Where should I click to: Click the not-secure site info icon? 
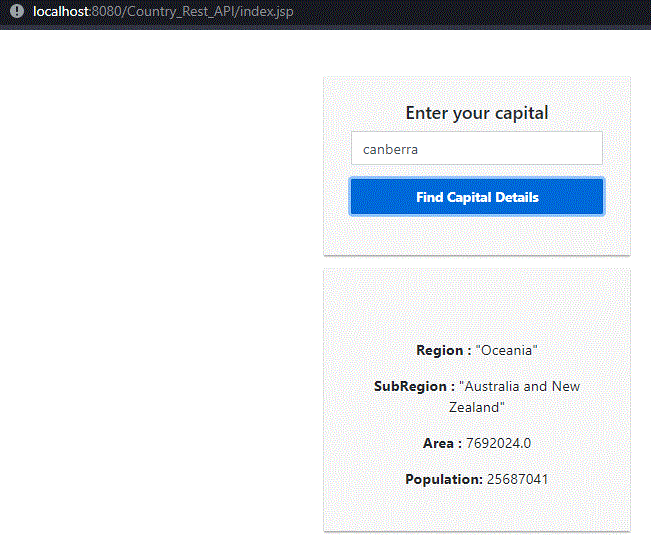click(16, 12)
